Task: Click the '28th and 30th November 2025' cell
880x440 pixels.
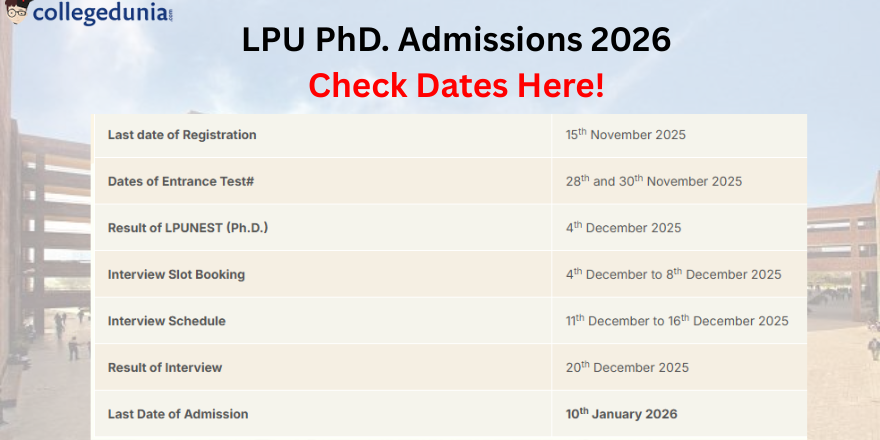Action: pyautogui.click(x=654, y=181)
